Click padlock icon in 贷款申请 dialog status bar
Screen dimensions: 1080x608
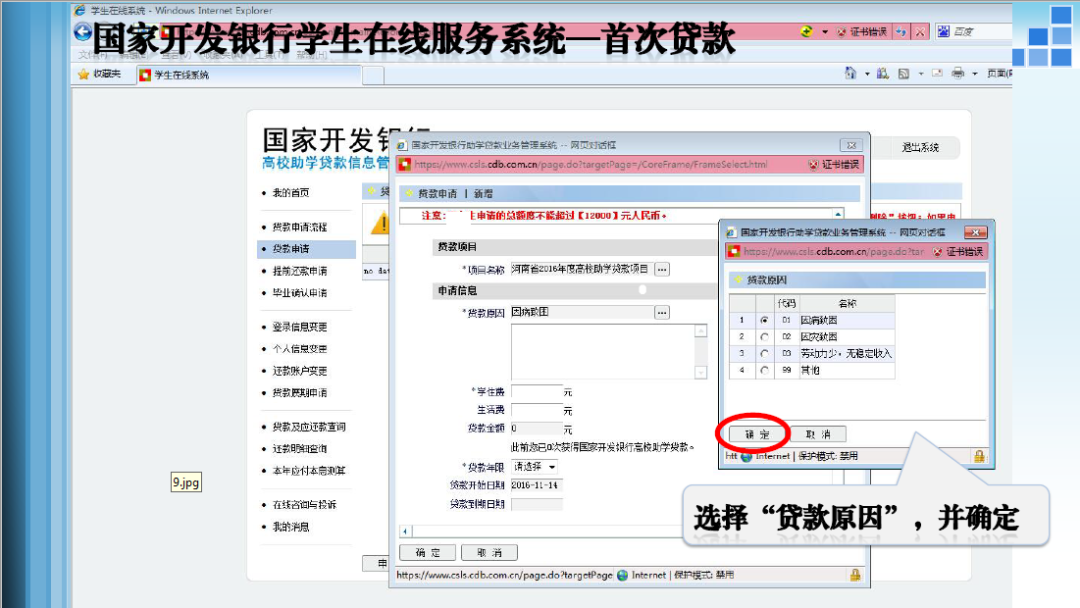pyautogui.click(x=855, y=575)
